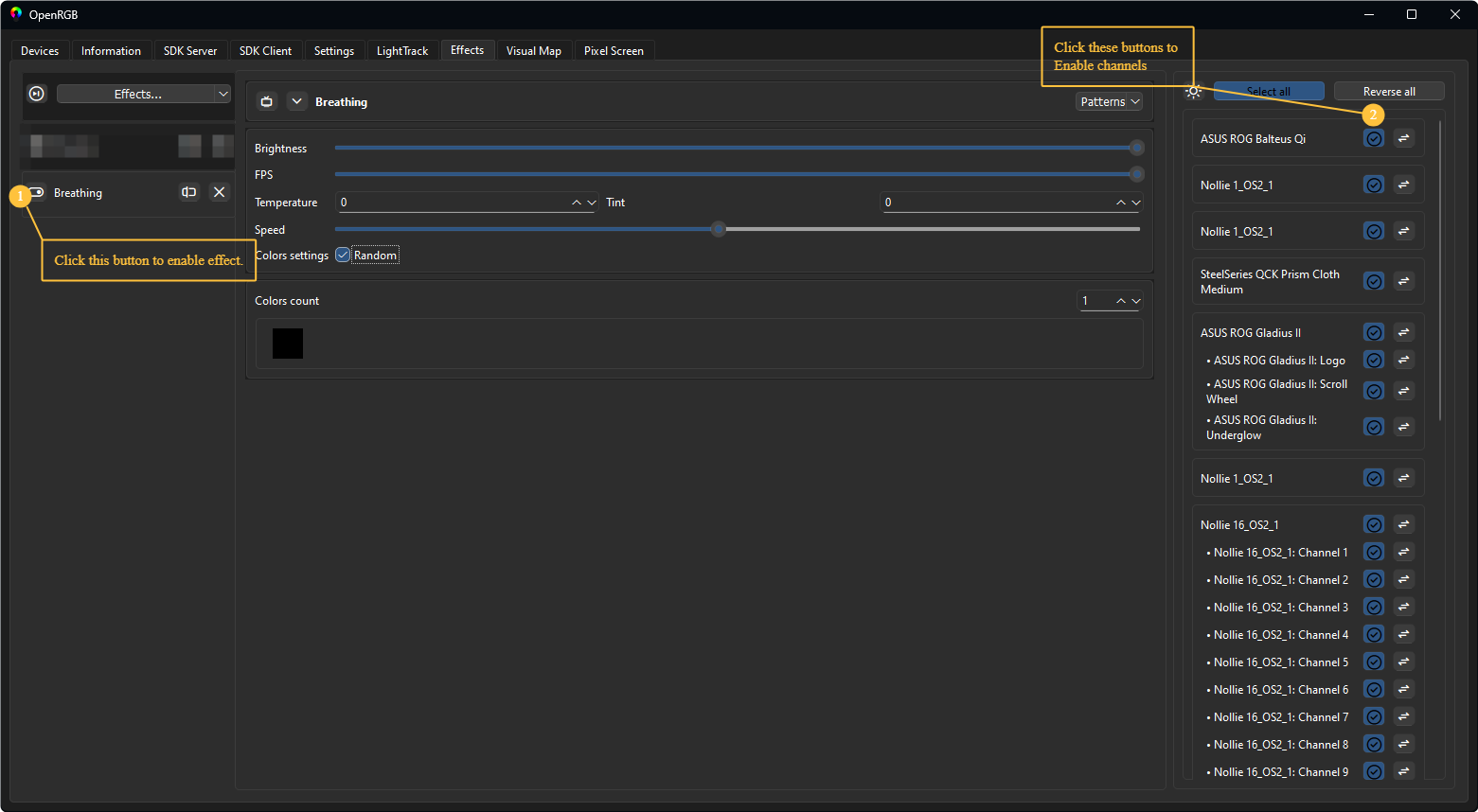
Task: Toggle the enable check for Gladius II: Logo
Action: (x=1374, y=360)
